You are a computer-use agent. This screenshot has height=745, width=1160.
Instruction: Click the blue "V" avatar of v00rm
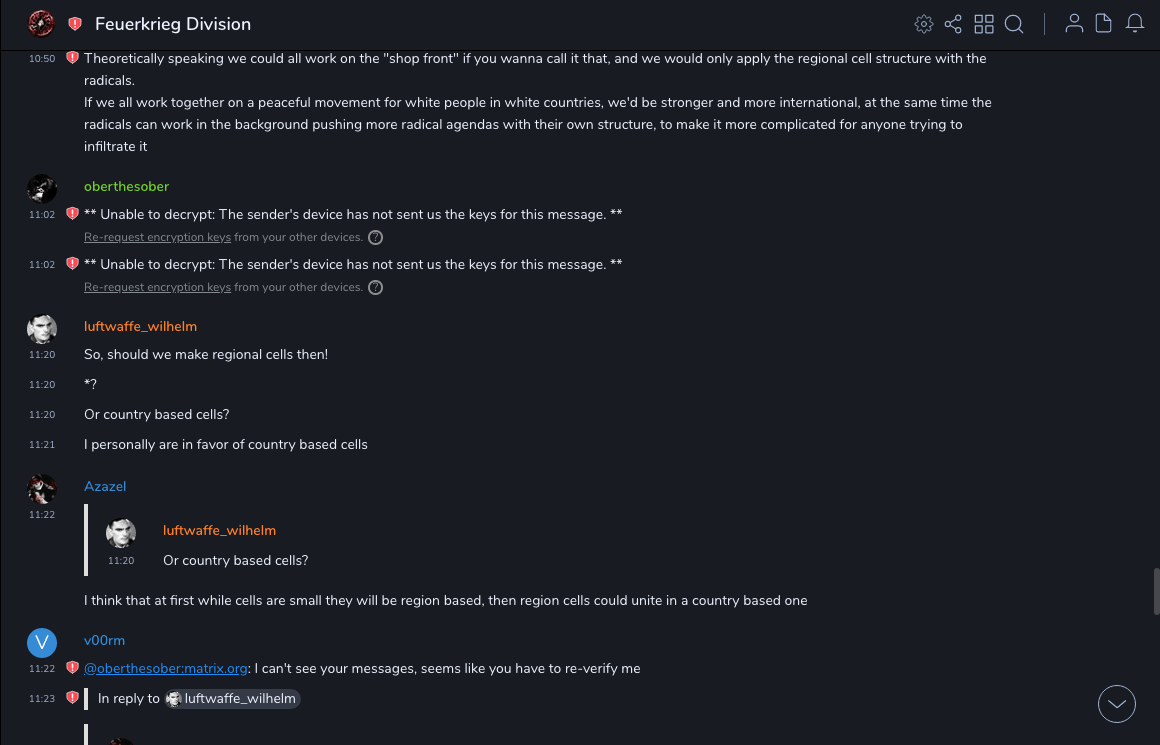42,642
